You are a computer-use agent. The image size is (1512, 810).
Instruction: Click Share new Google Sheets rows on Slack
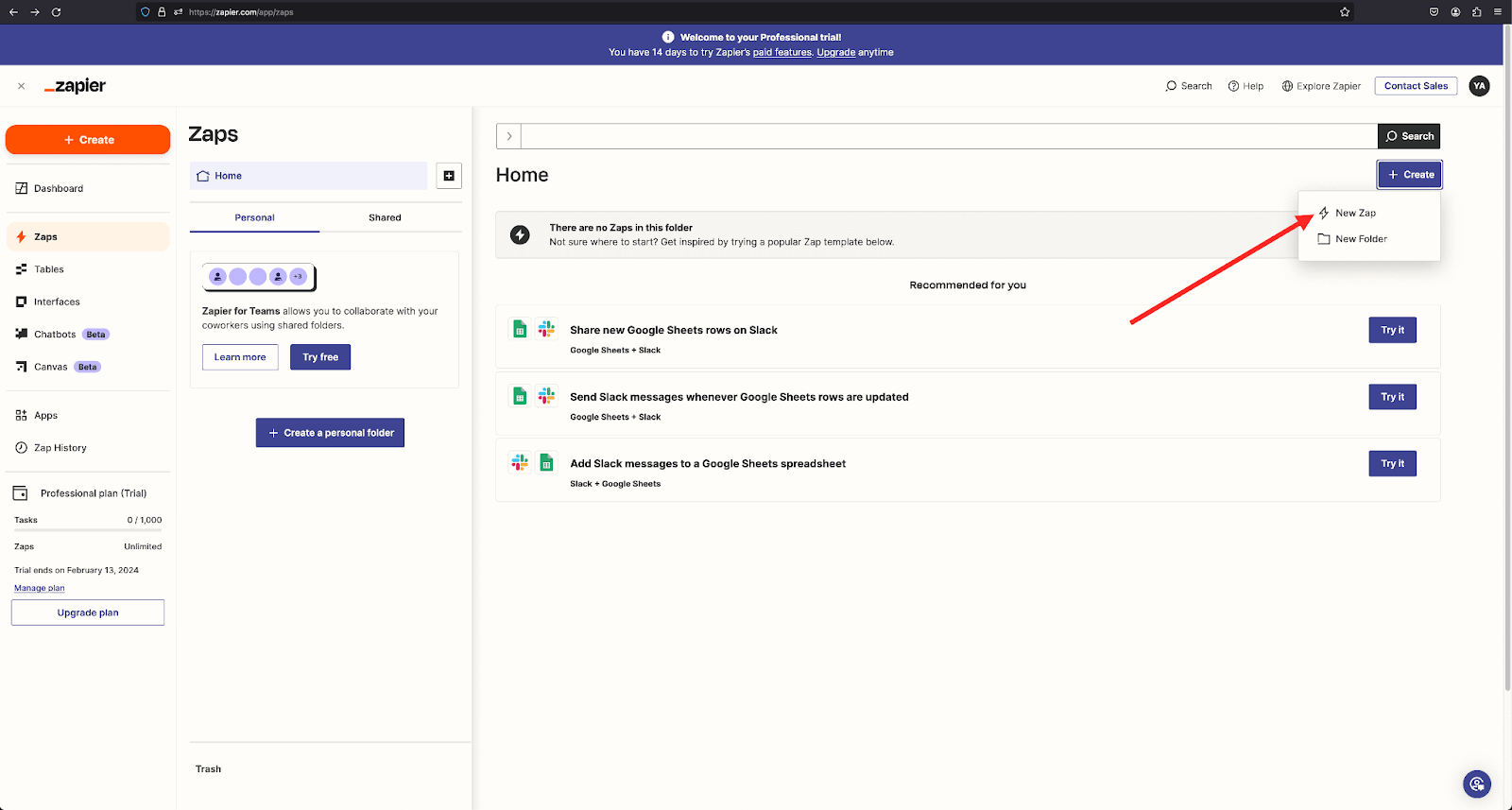(674, 330)
